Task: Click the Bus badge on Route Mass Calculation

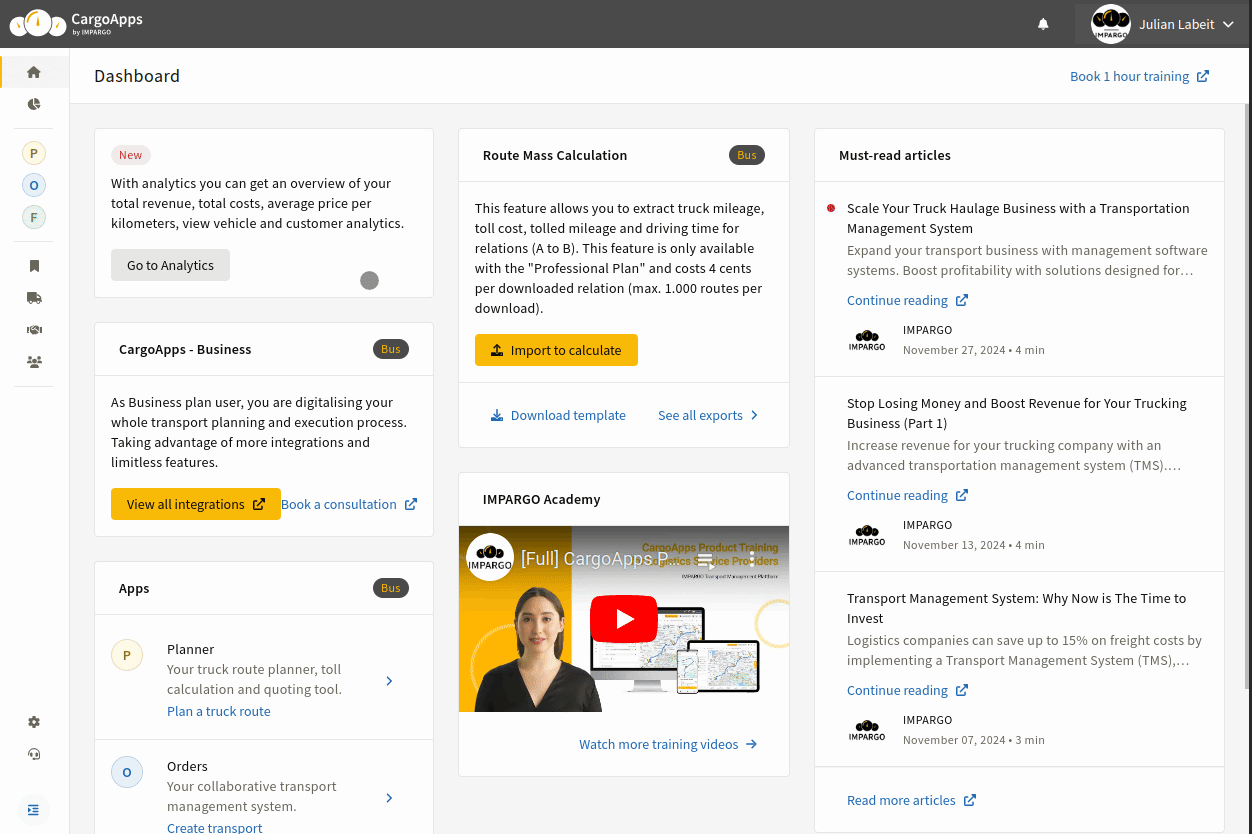Action: click(x=747, y=155)
